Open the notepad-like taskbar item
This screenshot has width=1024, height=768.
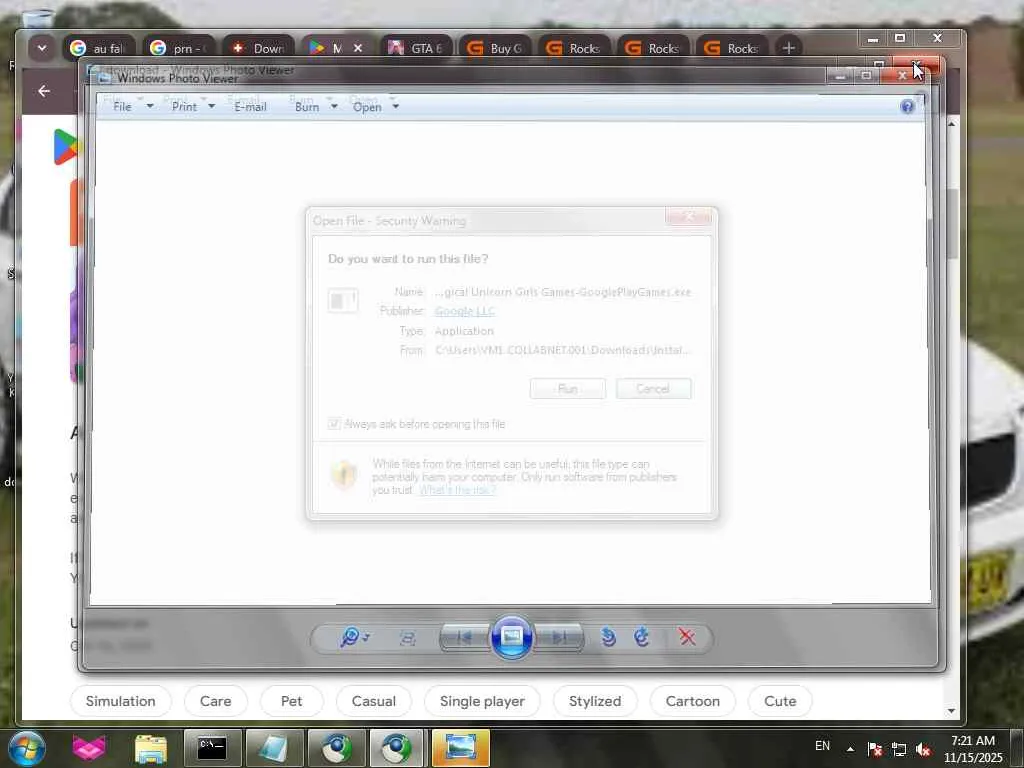[274, 748]
